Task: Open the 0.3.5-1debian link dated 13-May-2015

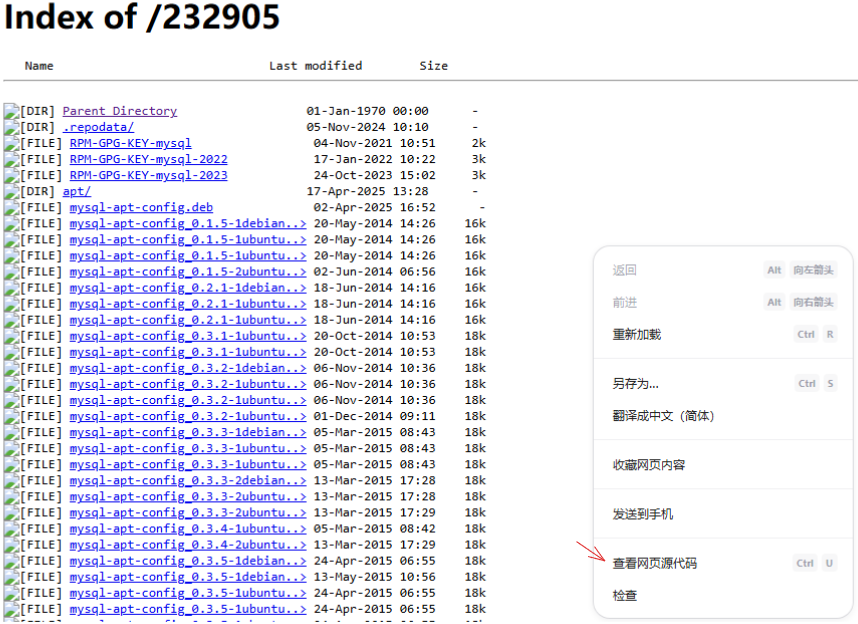Action: coord(188,577)
